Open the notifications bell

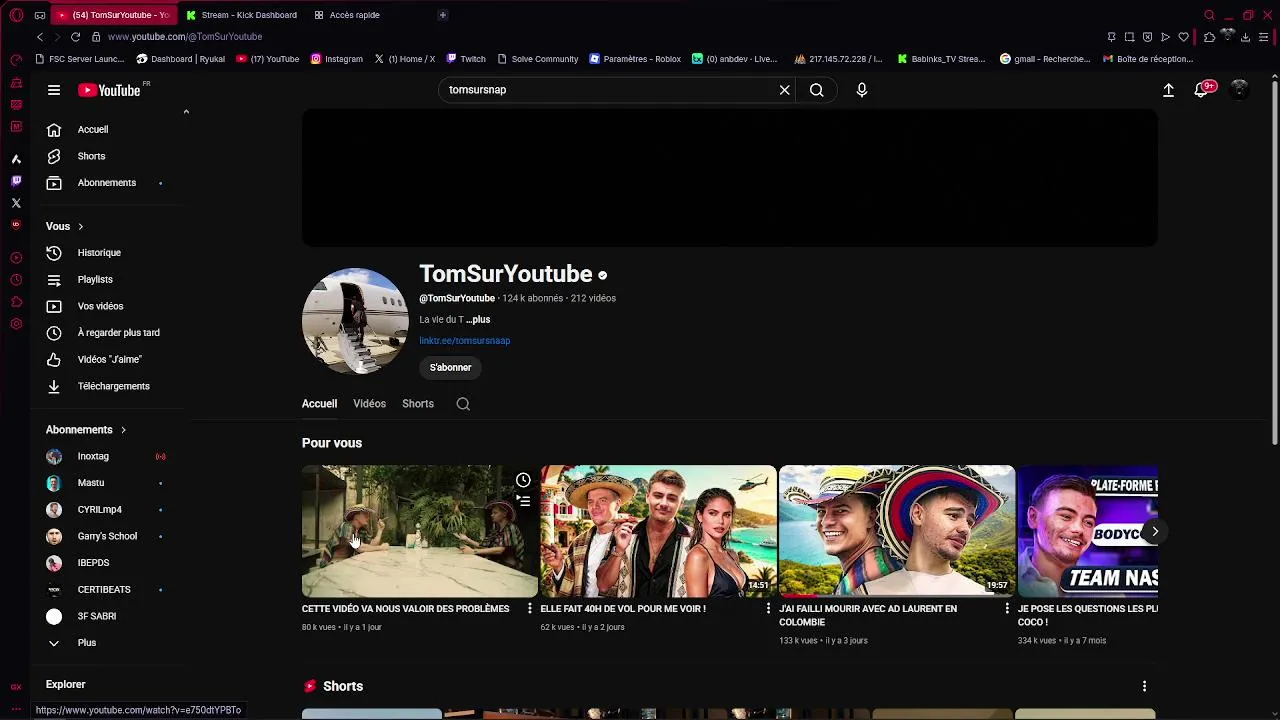coord(1203,90)
